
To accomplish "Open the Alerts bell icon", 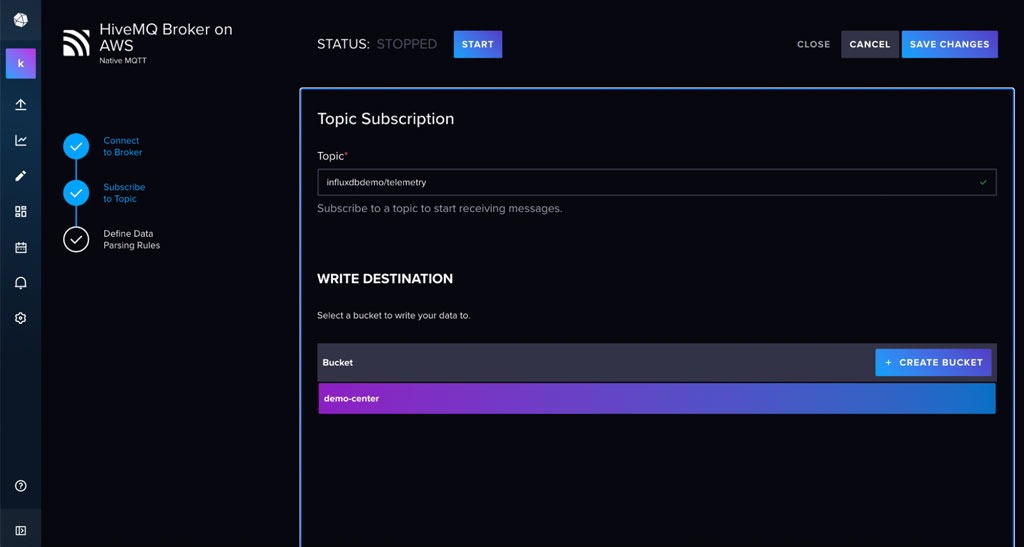I will pyautogui.click(x=21, y=283).
